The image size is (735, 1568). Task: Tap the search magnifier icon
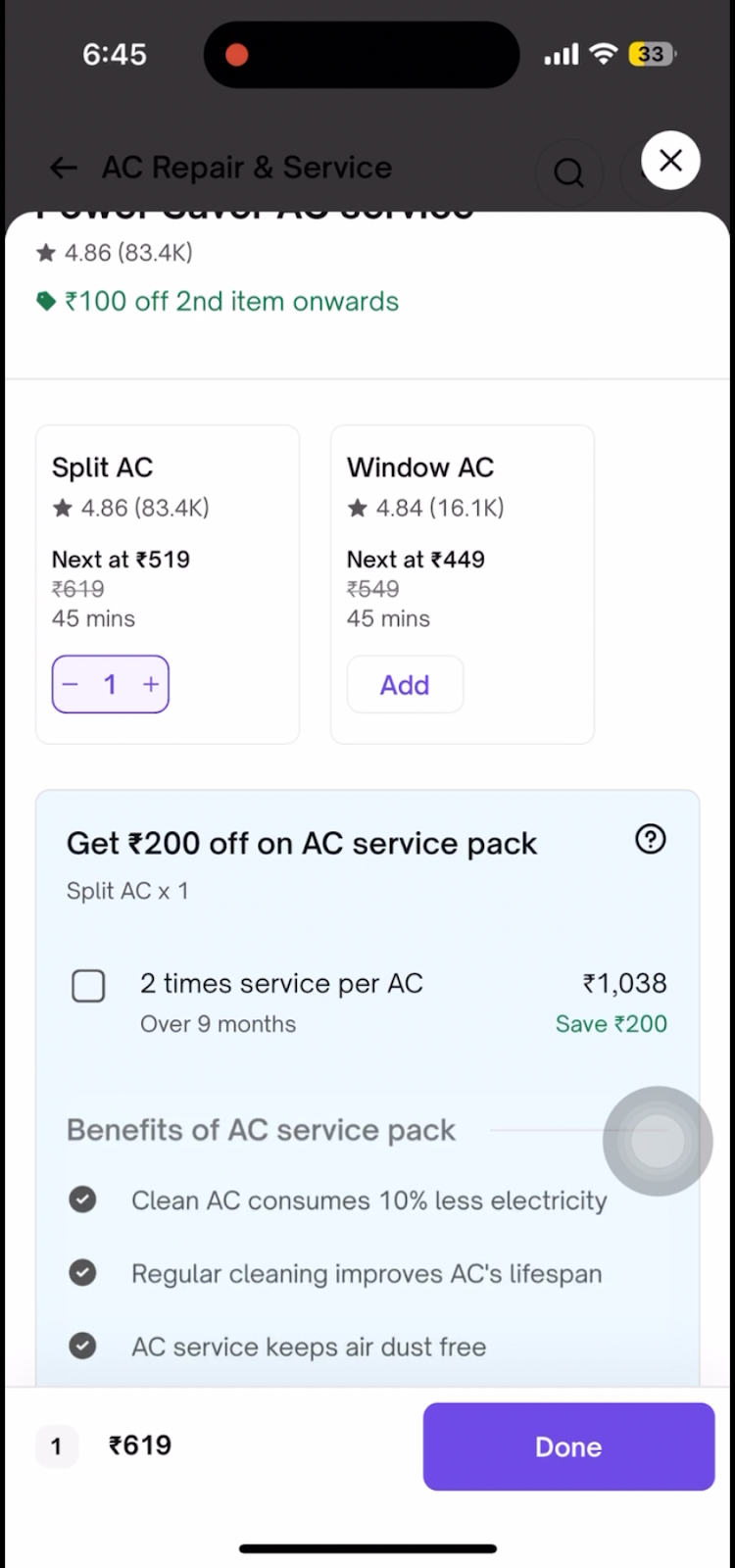click(568, 172)
